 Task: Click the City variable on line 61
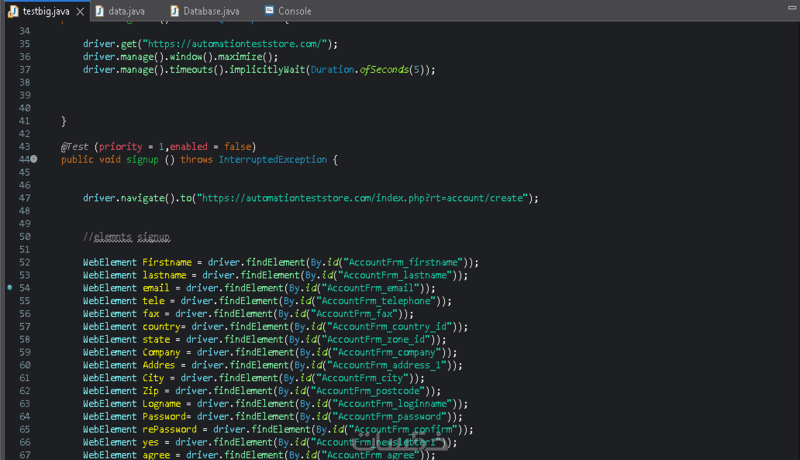pos(153,378)
